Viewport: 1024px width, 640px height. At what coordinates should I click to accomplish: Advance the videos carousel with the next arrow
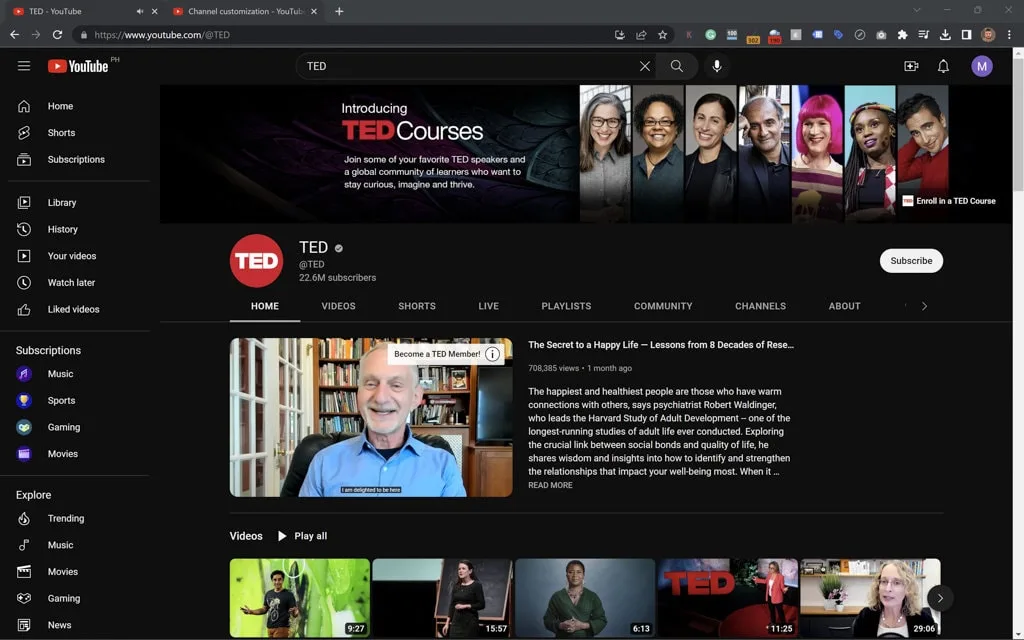coord(939,597)
